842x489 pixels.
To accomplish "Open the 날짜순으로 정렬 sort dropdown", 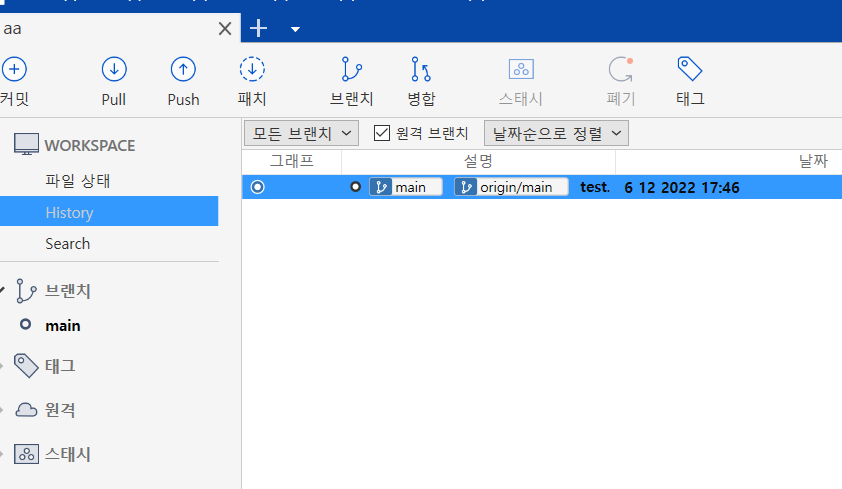I will coord(556,133).
